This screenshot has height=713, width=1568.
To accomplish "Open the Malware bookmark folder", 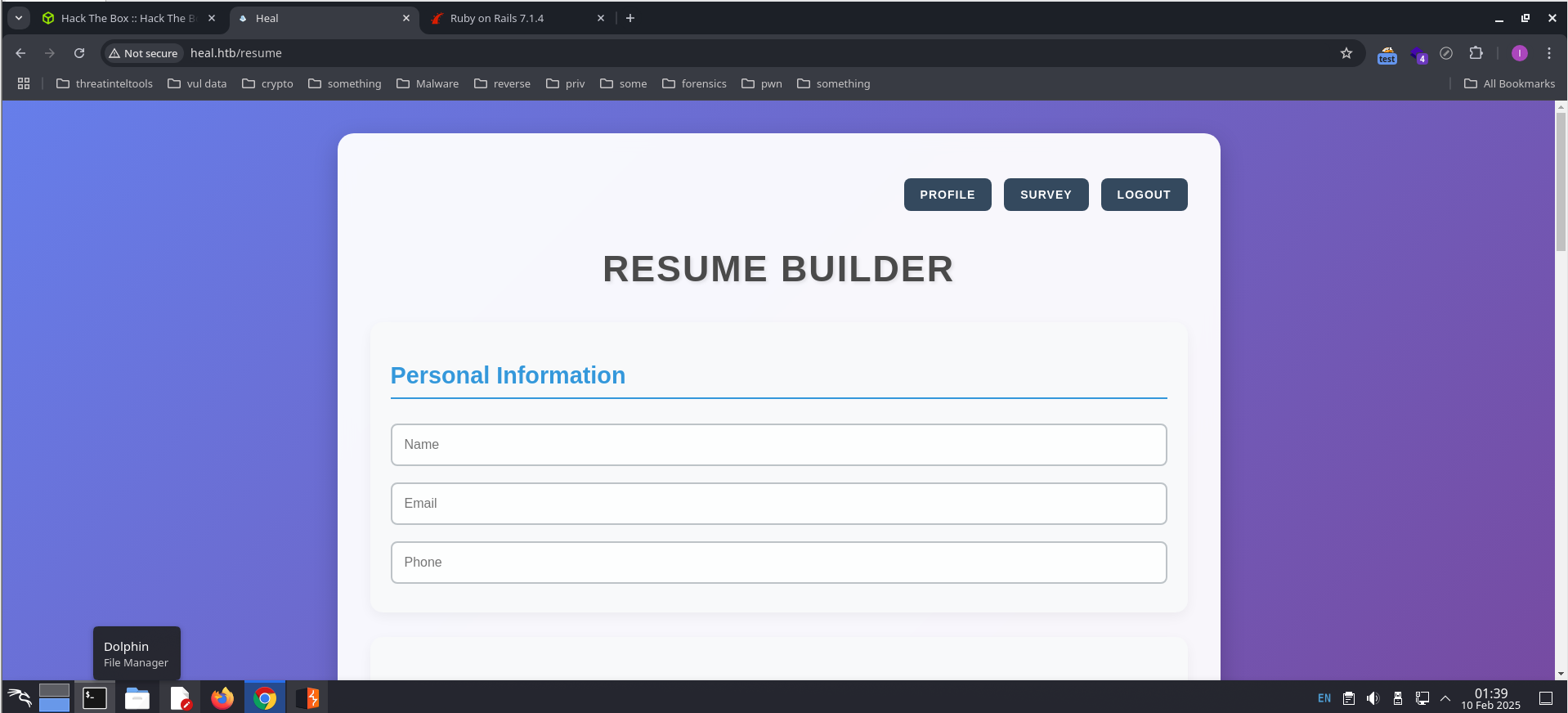I will click(x=428, y=83).
